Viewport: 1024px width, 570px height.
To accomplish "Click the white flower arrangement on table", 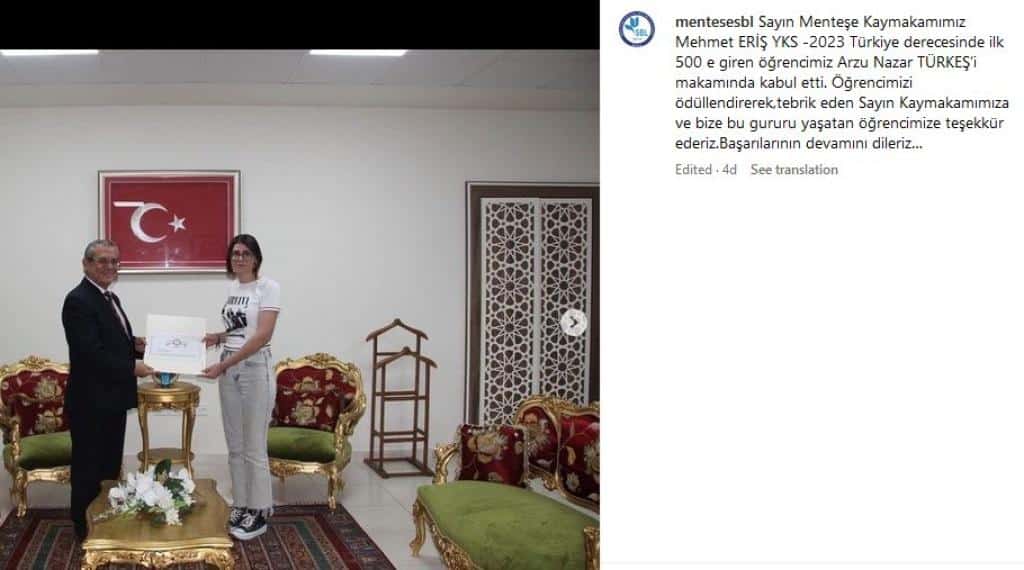I will click(151, 493).
